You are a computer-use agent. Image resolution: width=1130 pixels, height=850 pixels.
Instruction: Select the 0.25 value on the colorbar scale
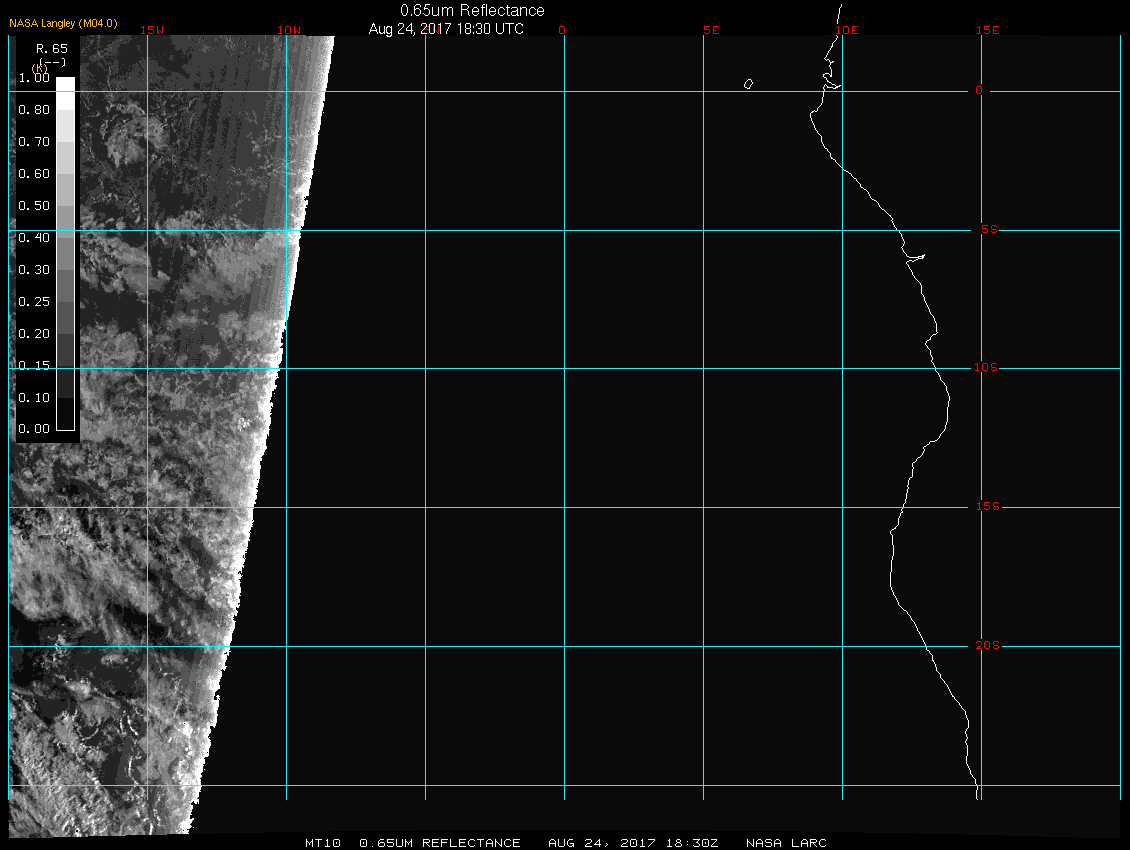[x=65, y=300]
